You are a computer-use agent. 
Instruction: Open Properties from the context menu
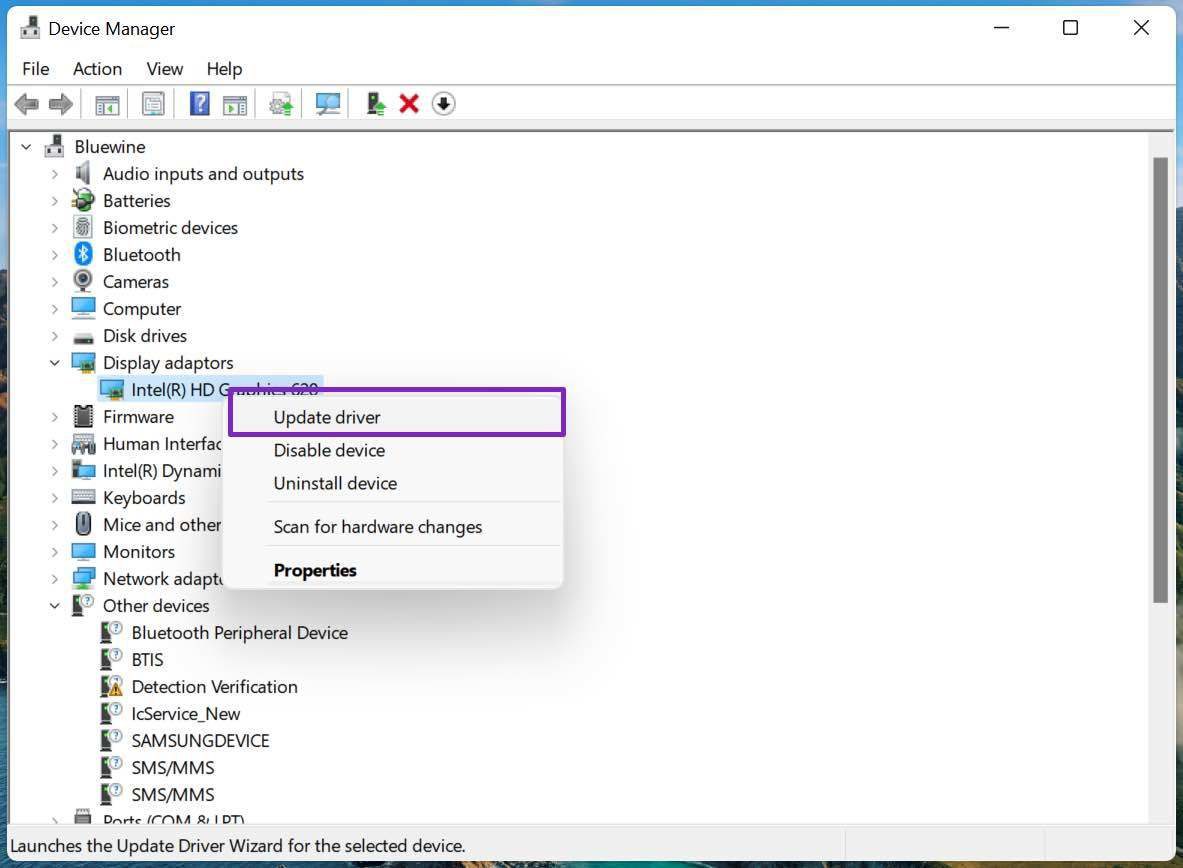click(315, 570)
